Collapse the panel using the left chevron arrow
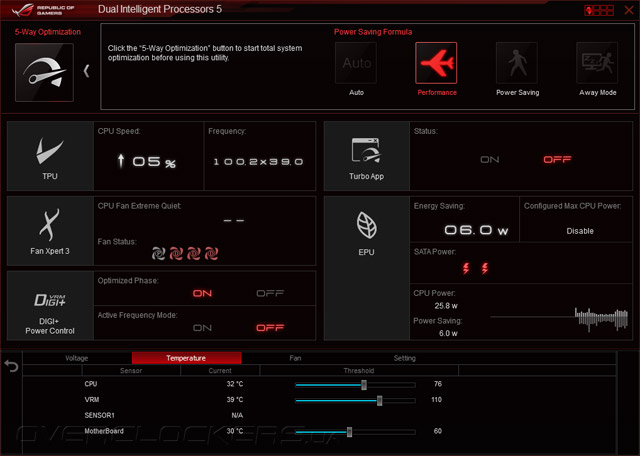This screenshot has width=640, height=456. 86,71
